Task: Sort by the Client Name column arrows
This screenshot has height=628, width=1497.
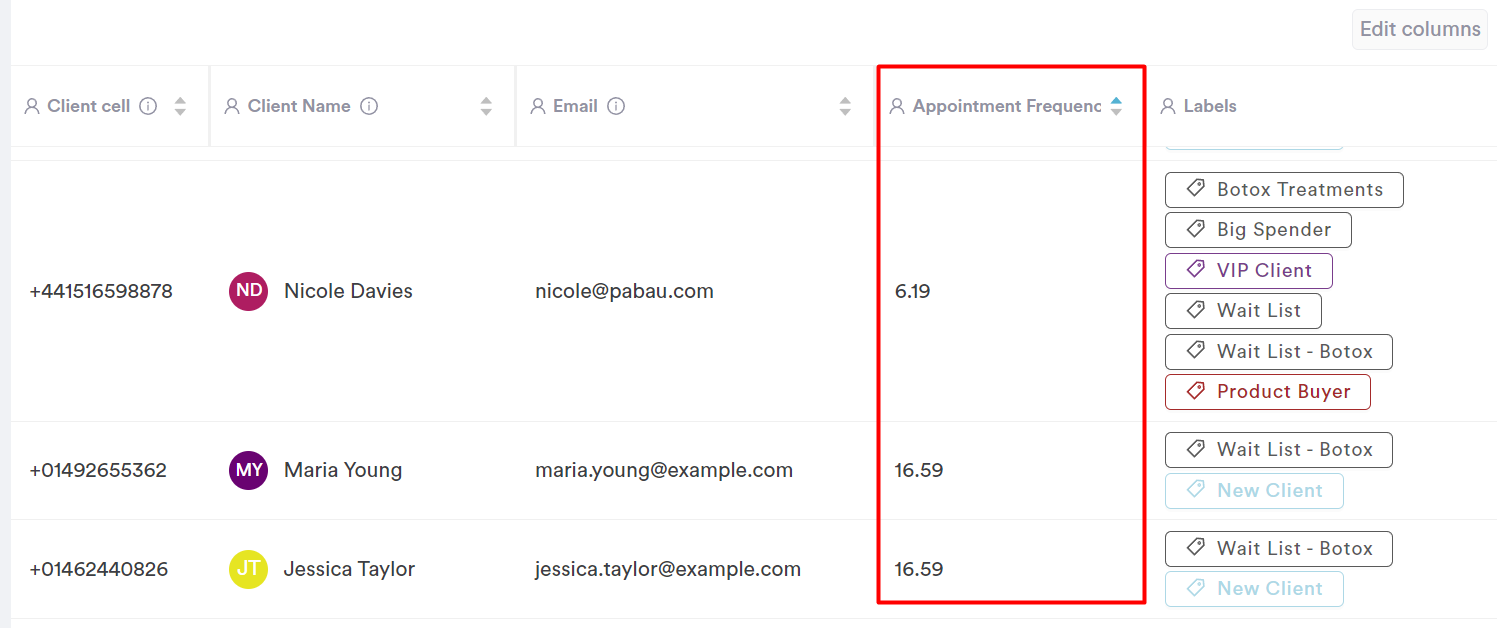Action: [x=486, y=106]
